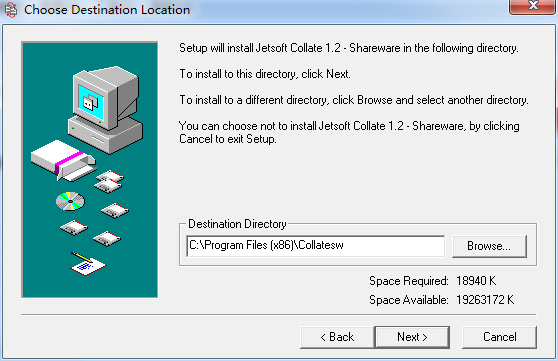Click the stacked floppy disks under the box

point(109,182)
